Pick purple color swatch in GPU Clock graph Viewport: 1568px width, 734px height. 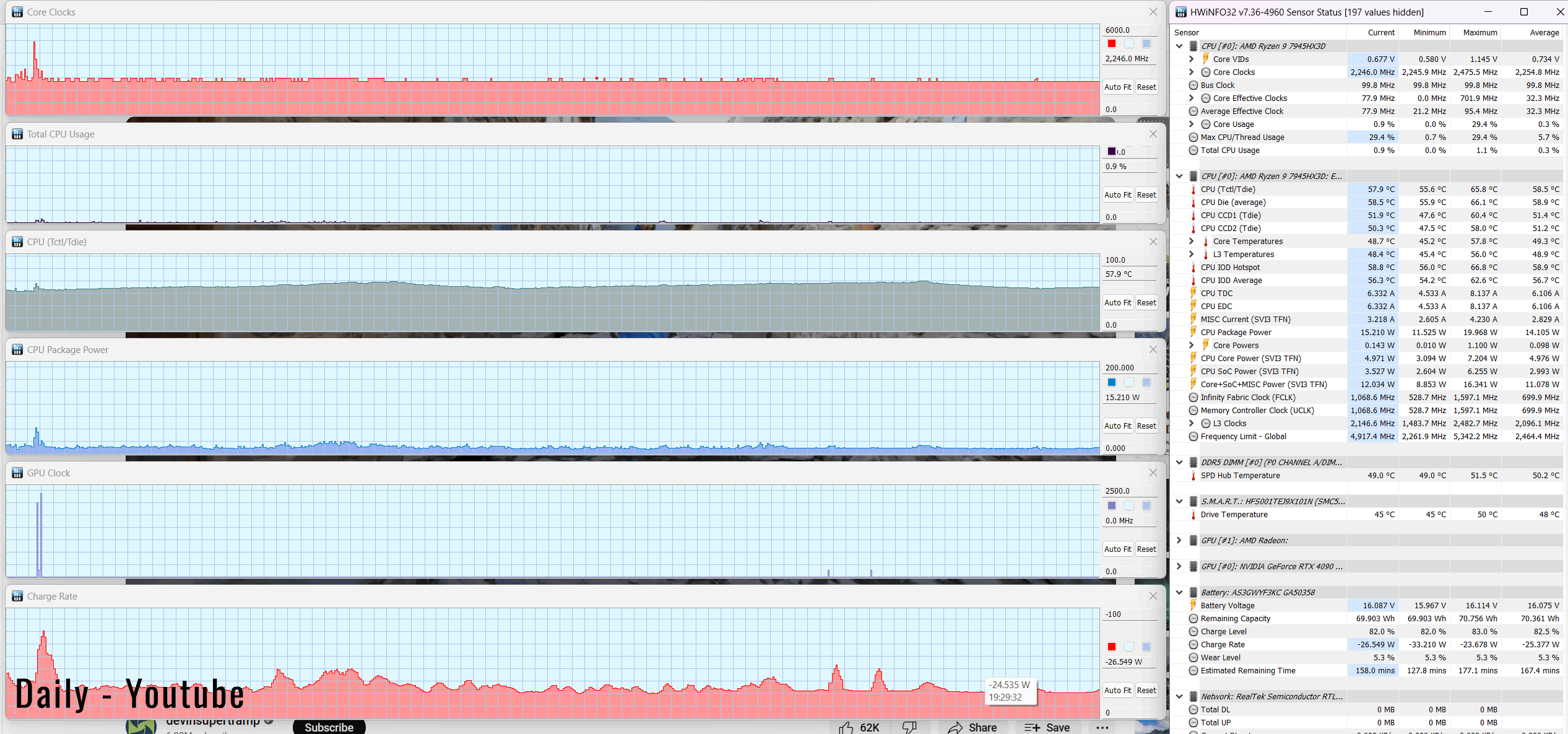coord(1112,505)
